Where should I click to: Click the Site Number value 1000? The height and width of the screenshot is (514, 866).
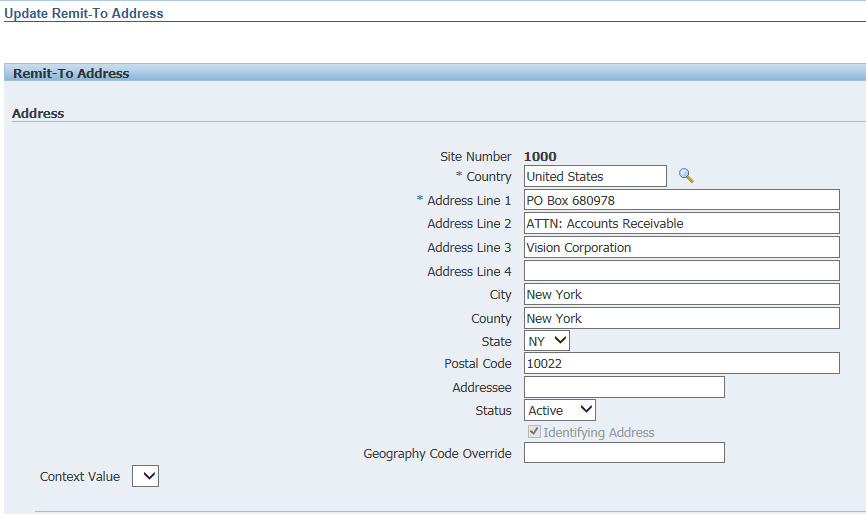(x=540, y=156)
